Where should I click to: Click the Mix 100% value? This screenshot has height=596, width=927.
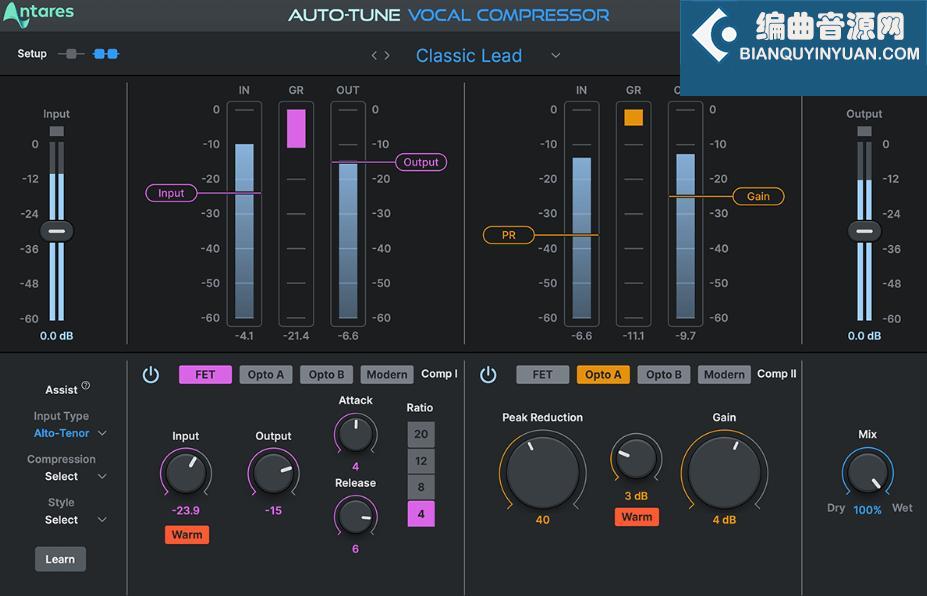click(x=867, y=510)
